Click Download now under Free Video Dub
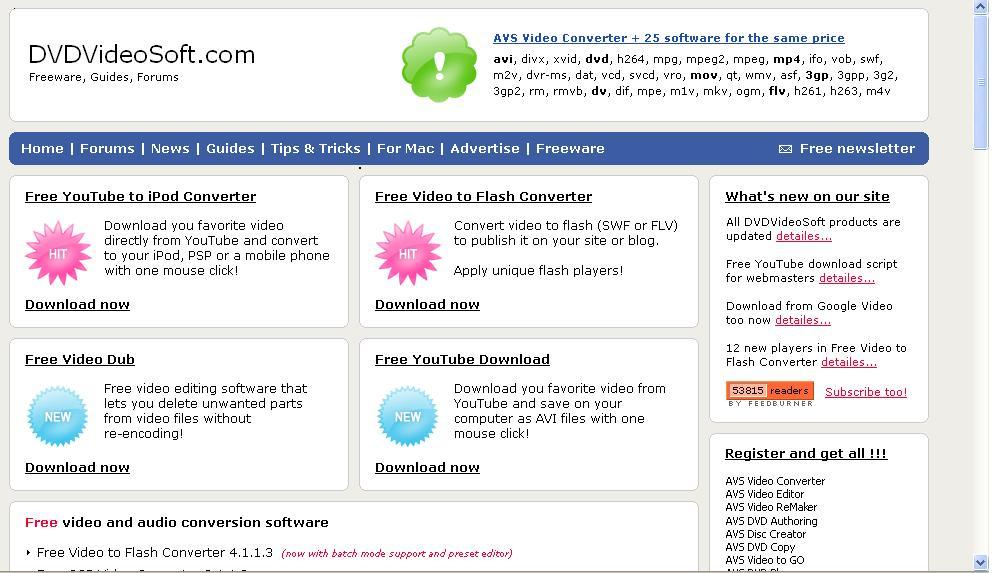 tap(77, 468)
